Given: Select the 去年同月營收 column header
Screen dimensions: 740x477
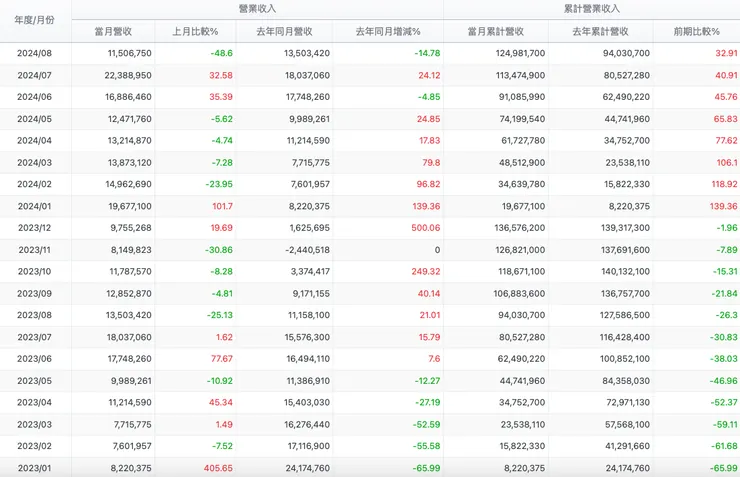Looking at the screenshot, I should pyautogui.click(x=284, y=32).
